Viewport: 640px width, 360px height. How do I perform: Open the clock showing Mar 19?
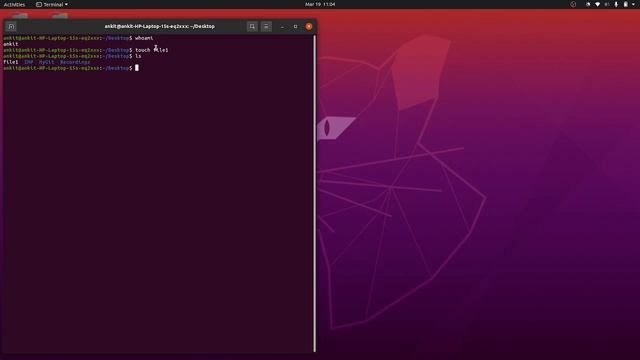(320, 4)
